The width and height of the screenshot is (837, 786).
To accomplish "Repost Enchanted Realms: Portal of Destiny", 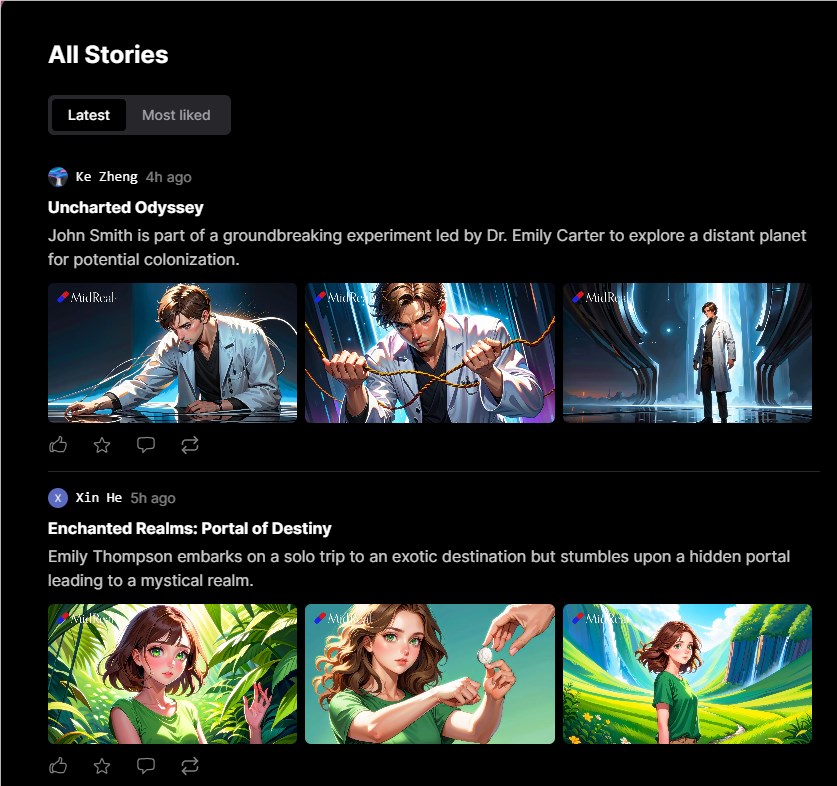I will click(190, 766).
